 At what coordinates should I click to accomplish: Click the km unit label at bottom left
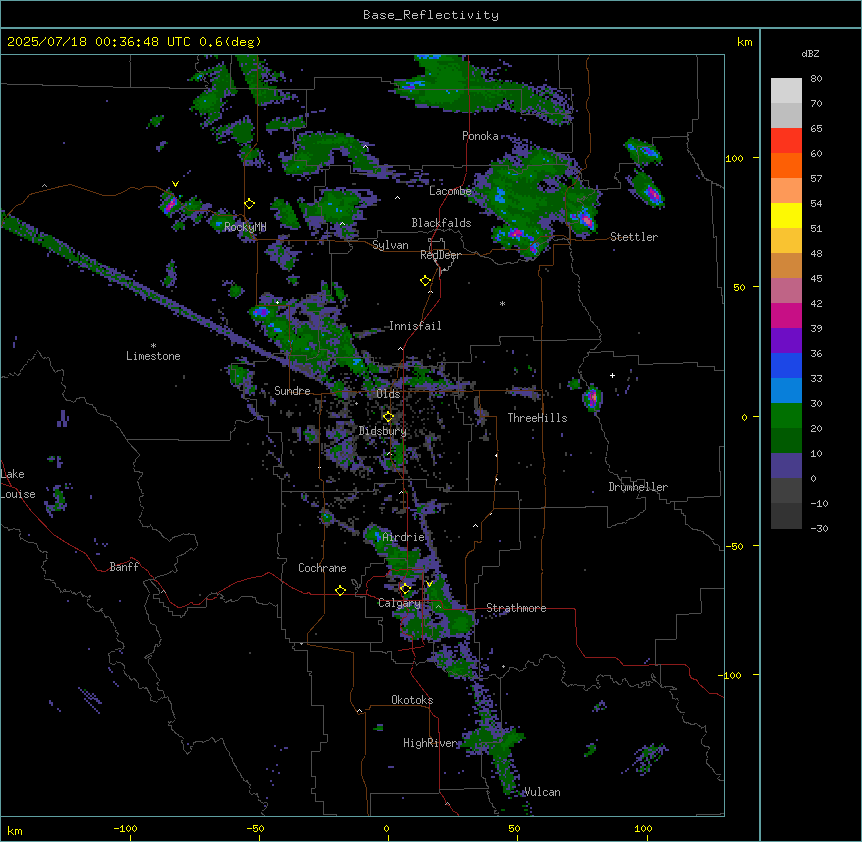coord(15,830)
